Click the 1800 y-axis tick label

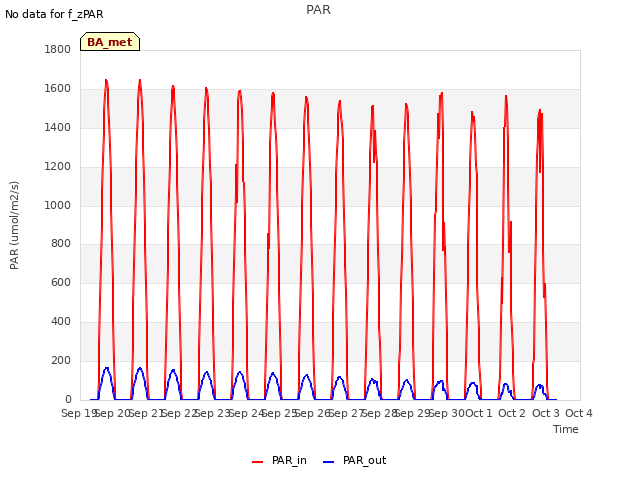58,49
